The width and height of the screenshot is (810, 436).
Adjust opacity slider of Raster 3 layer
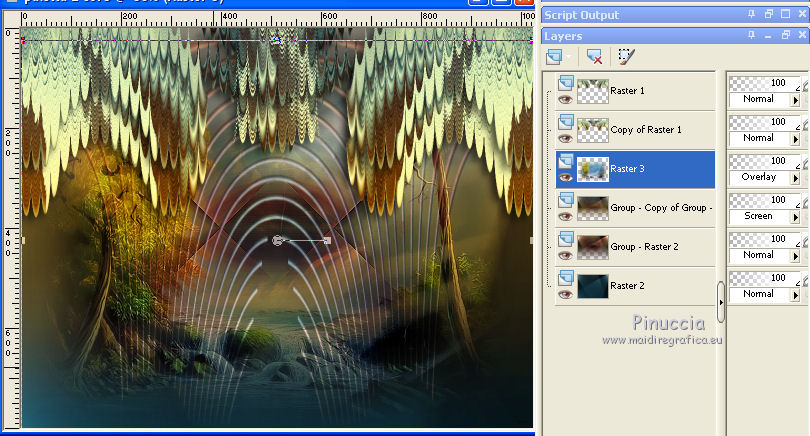point(765,161)
